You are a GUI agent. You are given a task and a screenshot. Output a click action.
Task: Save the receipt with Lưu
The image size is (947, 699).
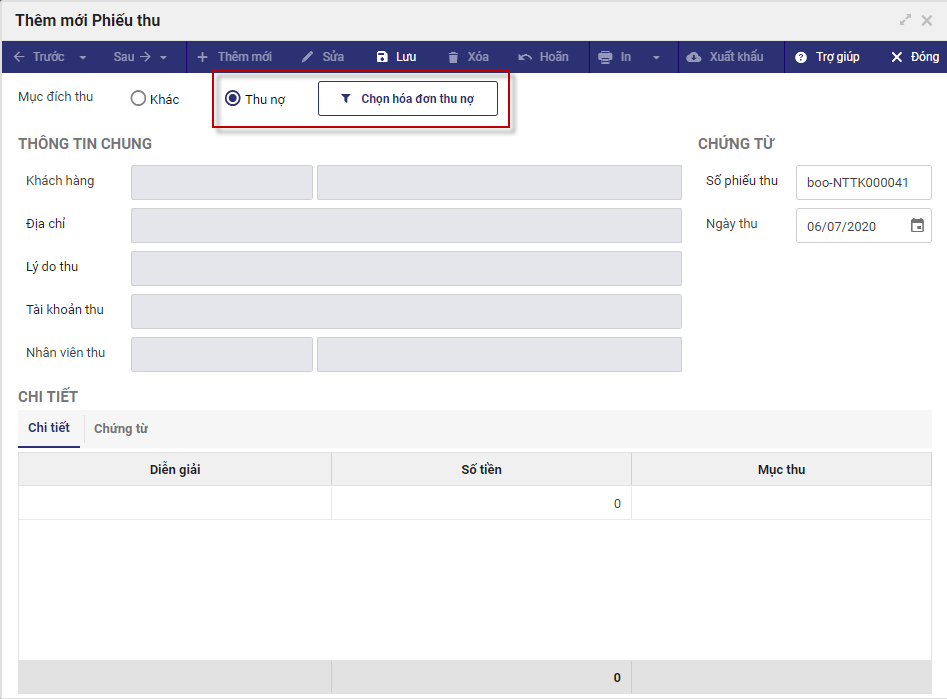(406, 57)
